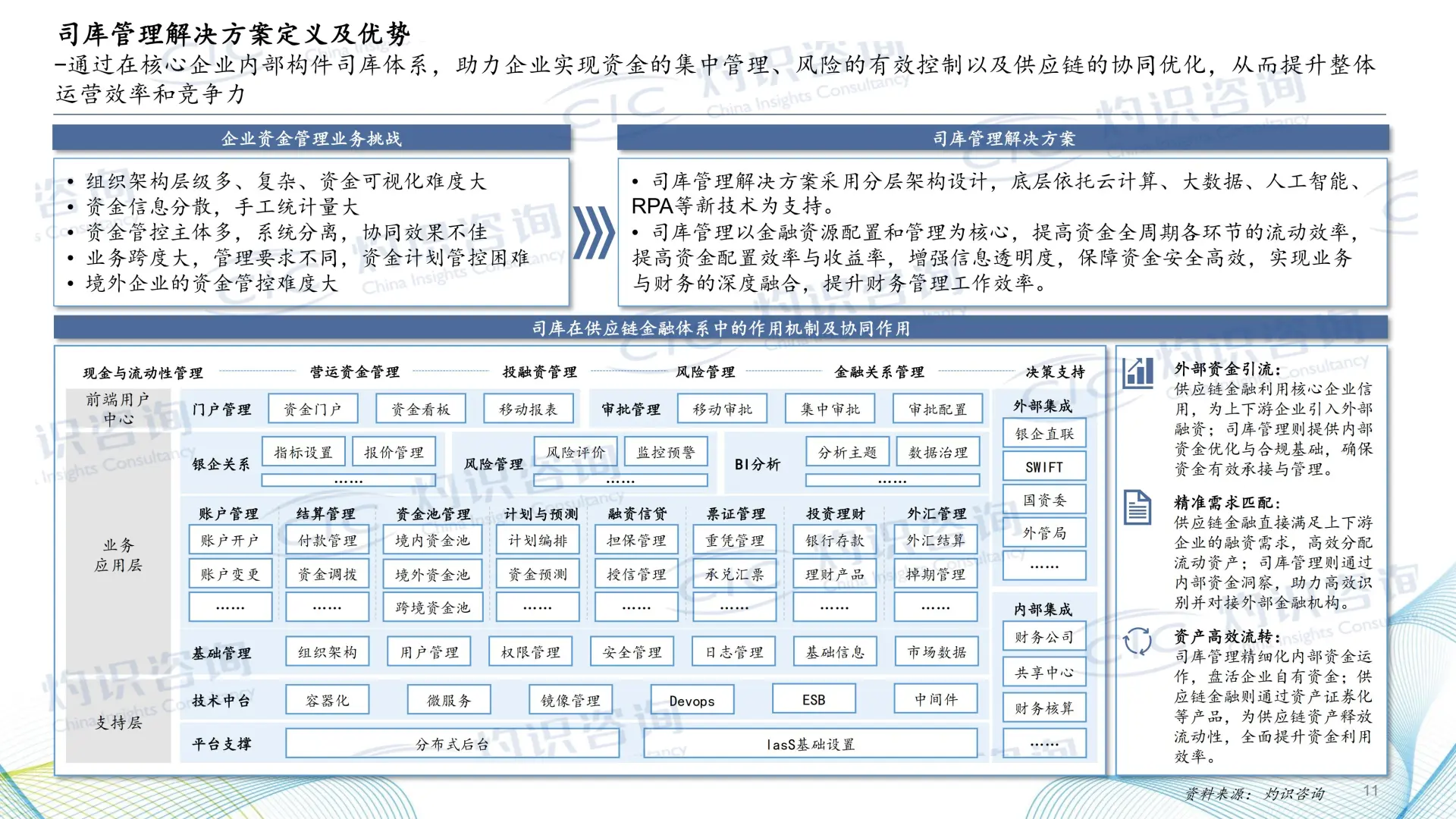This screenshot has height=819, width=1456.
Task: Click the 分布式后台 bar
Action: tap(452, 744)
